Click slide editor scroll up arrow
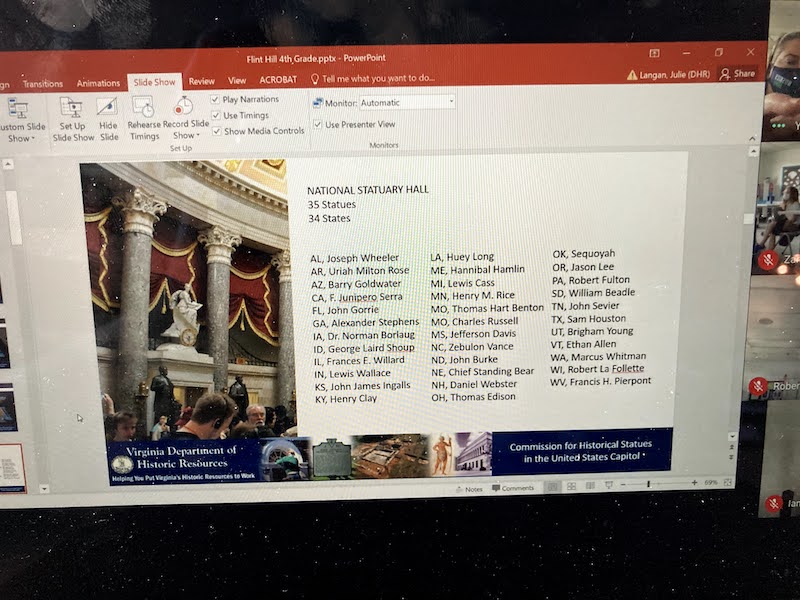 coord(754,151)
